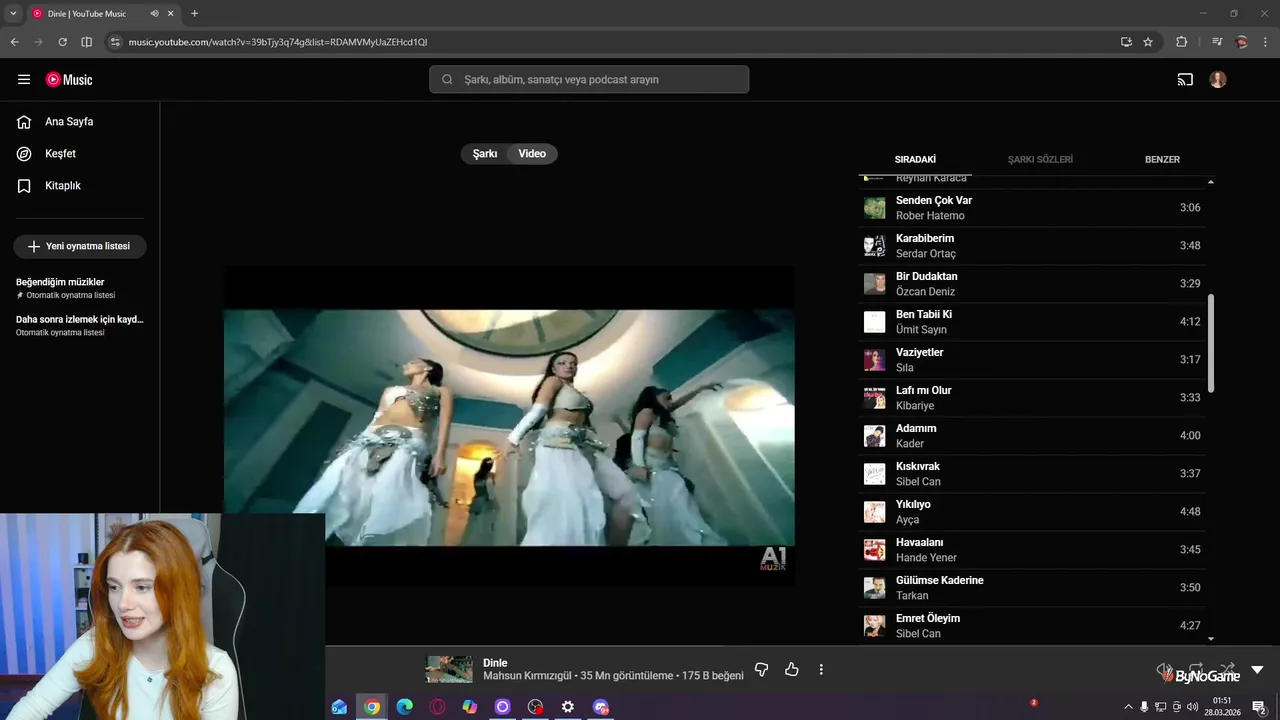
Task: Open Chrome media control icon
Action: coord(1216,42)
